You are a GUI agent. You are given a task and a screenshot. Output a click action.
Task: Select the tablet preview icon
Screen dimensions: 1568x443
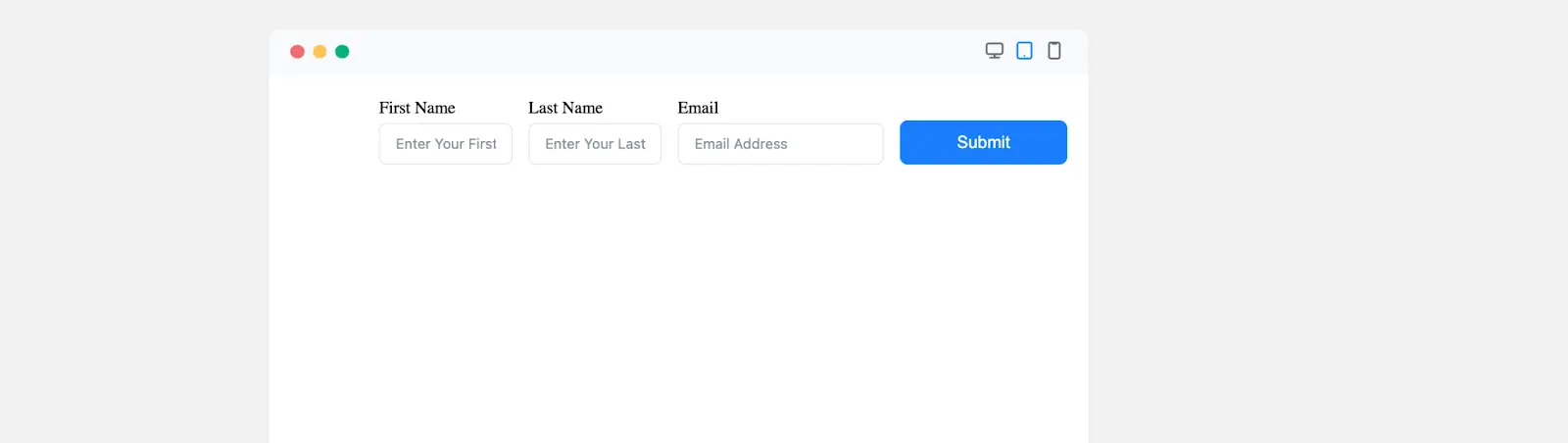(1024, 51)
